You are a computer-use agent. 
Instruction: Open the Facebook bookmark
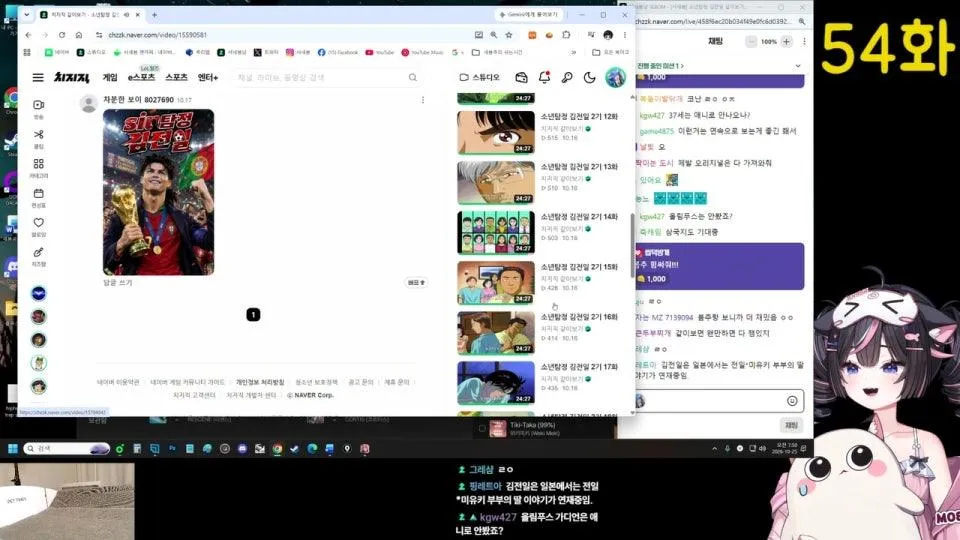click(x=338, y=53)
